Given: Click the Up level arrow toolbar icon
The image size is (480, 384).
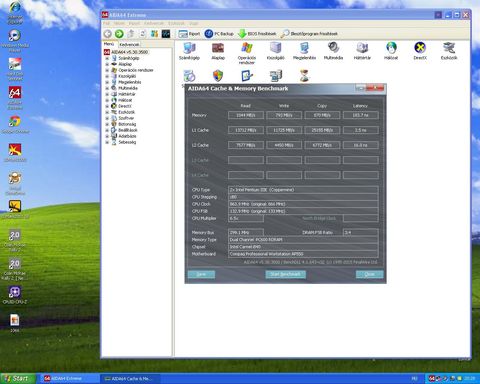Looking at the screenshot, I should [131, 34].
